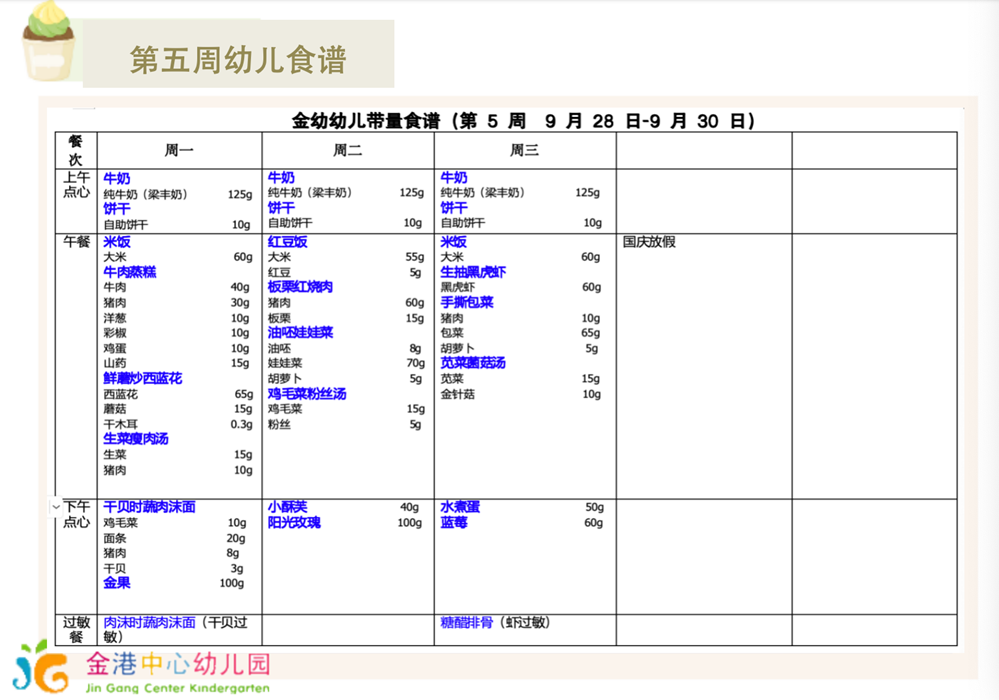Click the snack name 金果

click(x=117, y=583)
